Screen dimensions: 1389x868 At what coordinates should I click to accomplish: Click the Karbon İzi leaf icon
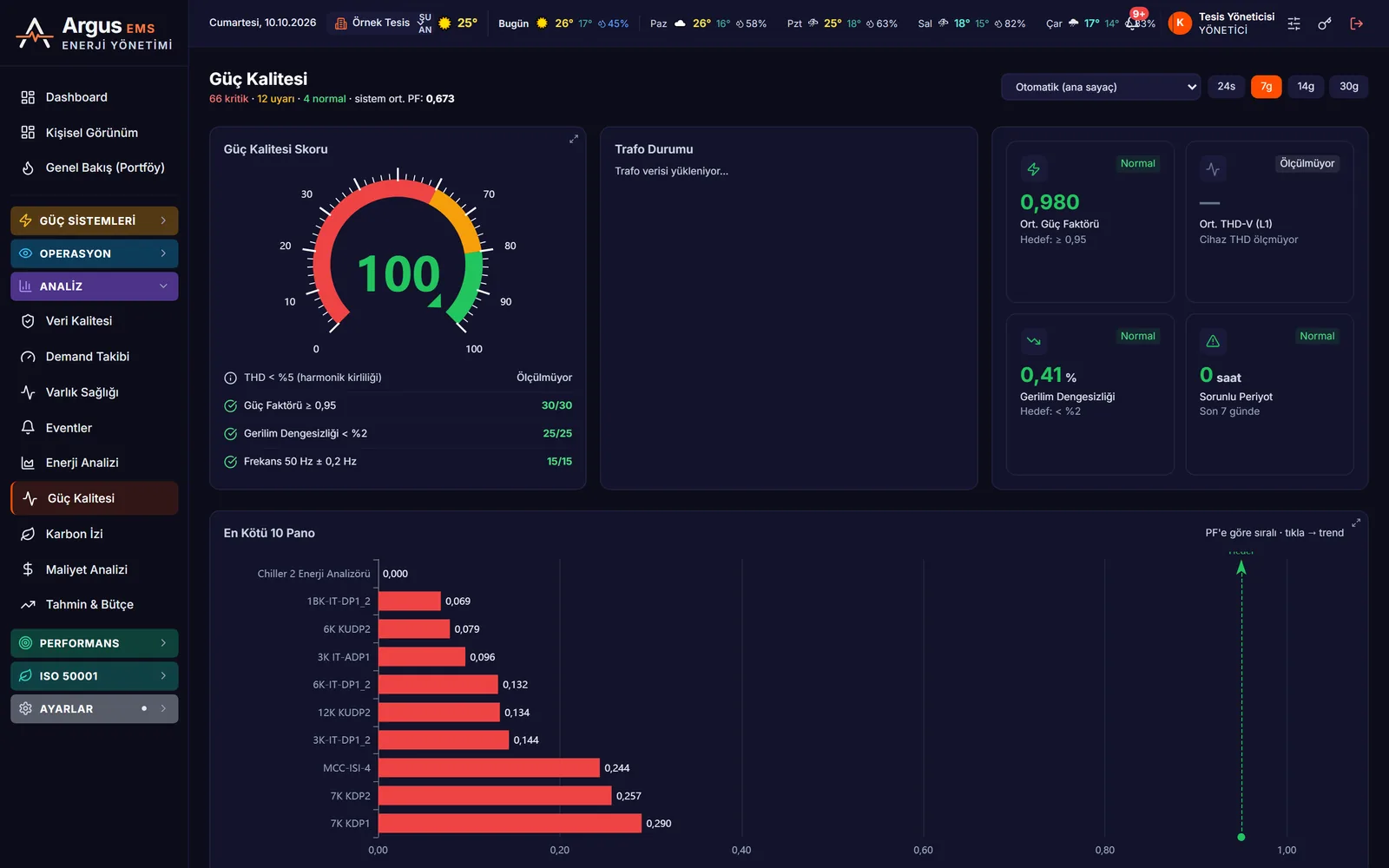(x=28, y=534)
